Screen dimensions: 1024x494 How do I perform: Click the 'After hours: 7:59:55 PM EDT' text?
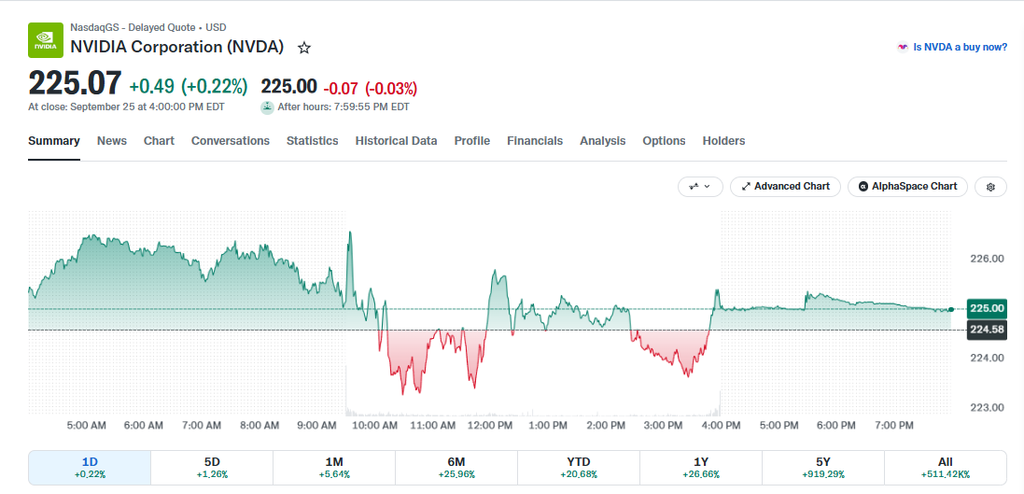(x=344, y=107)
